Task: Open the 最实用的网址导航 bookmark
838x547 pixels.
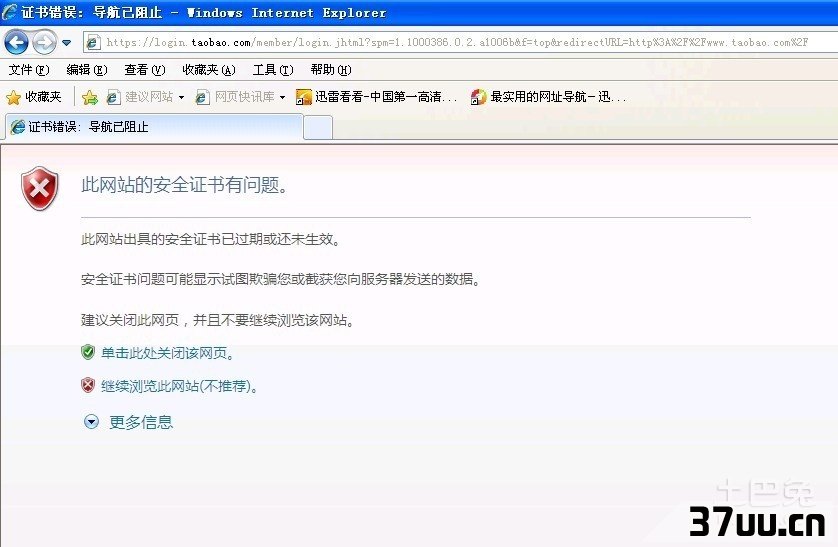Action: click(548, 97)
